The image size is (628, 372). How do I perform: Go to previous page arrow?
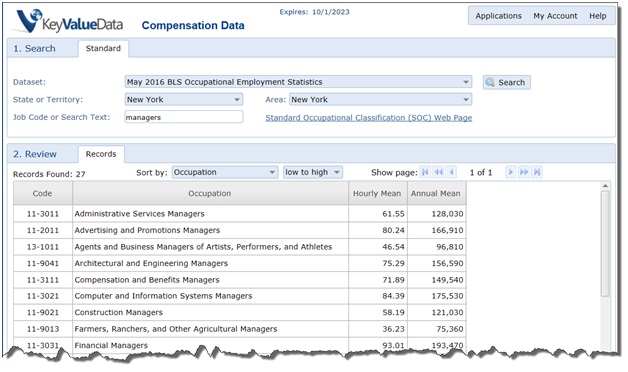coord(451,172)
